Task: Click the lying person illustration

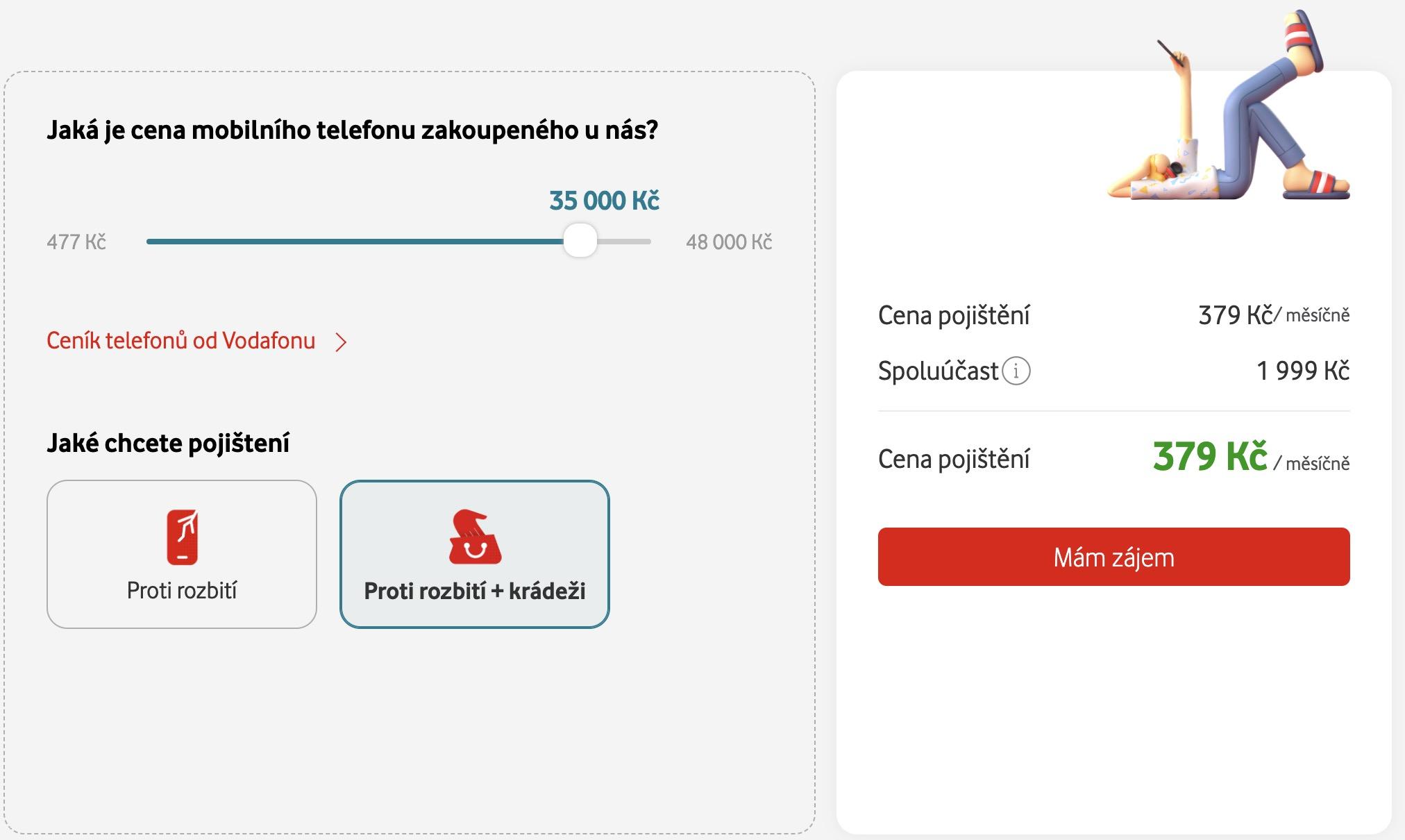Action: click(1229, 106)
